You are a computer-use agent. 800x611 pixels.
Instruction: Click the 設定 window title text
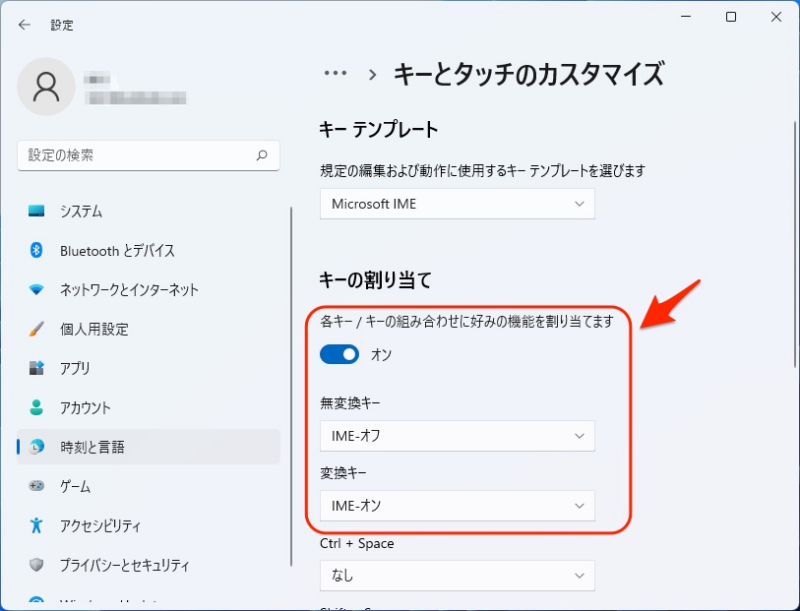(x=62, y=25)
